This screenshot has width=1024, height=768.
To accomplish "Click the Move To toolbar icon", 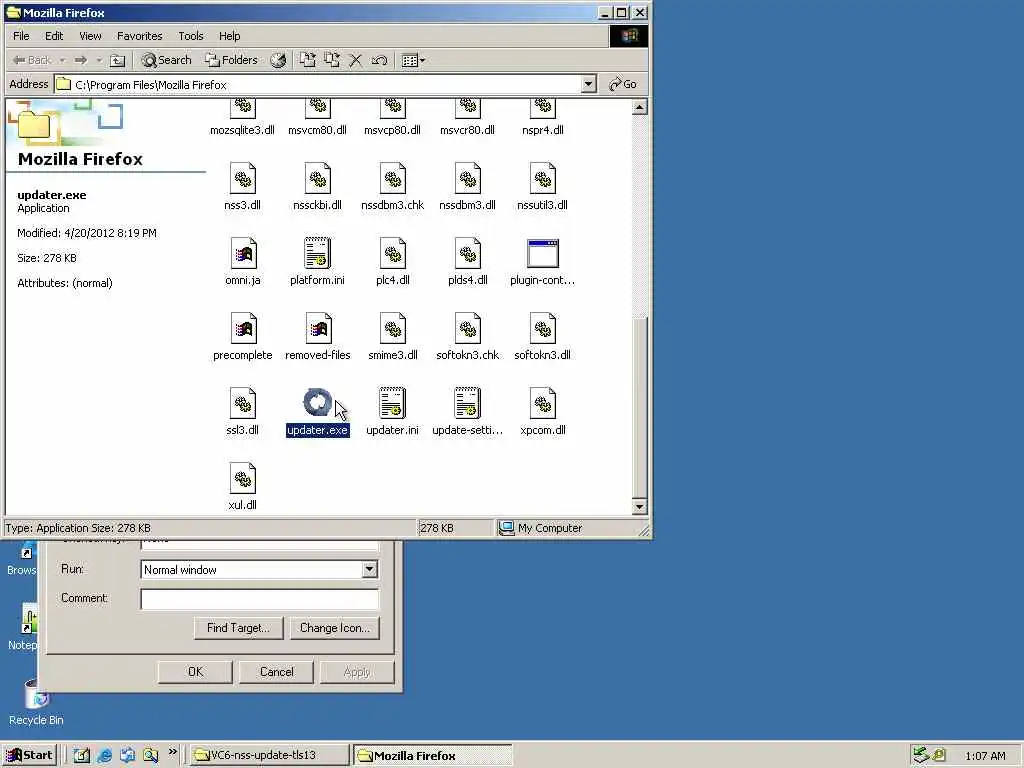I will (x=308, y=60).
